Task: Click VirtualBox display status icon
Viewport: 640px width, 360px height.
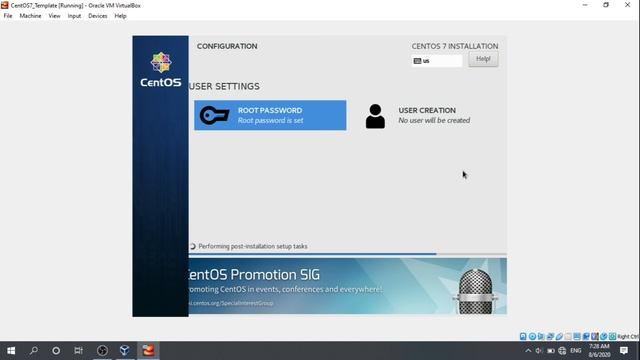Action: pos(577,336)
